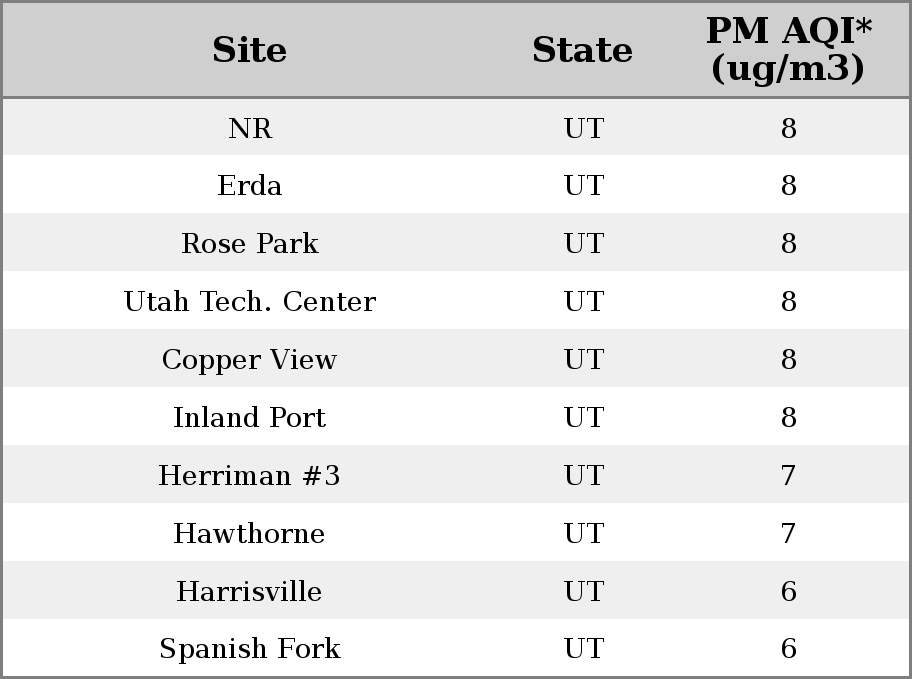Select the NR site row

click(x=456, y=127)
